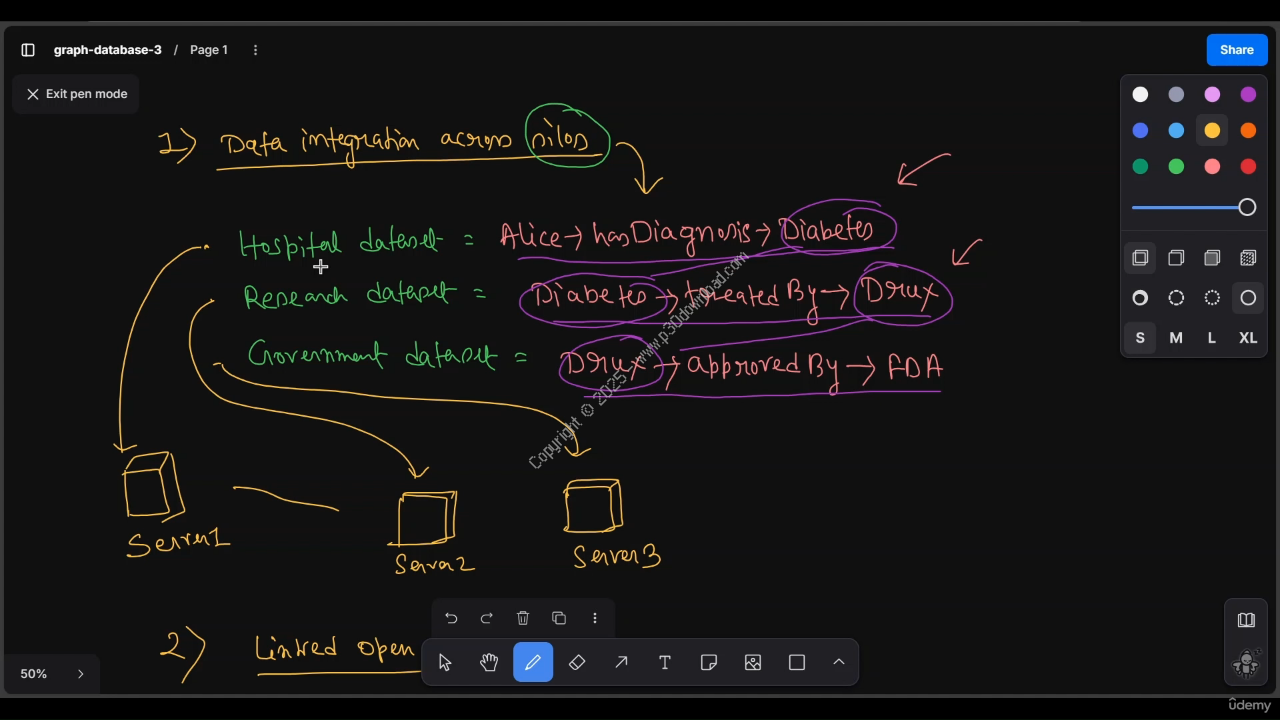Click Exit pen mode
1280x720 pixels.
pyautogui.click(x=76, y=94)
